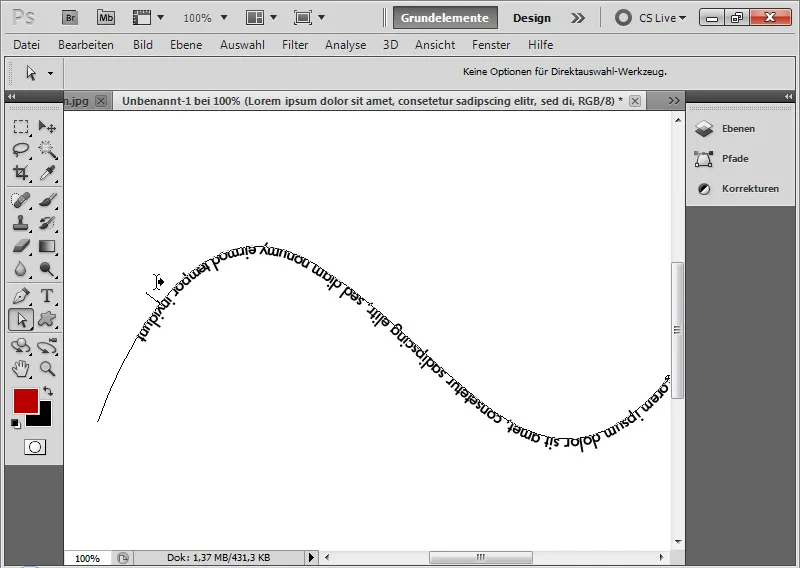Select the Custom Shape tool

click(47, 319)
